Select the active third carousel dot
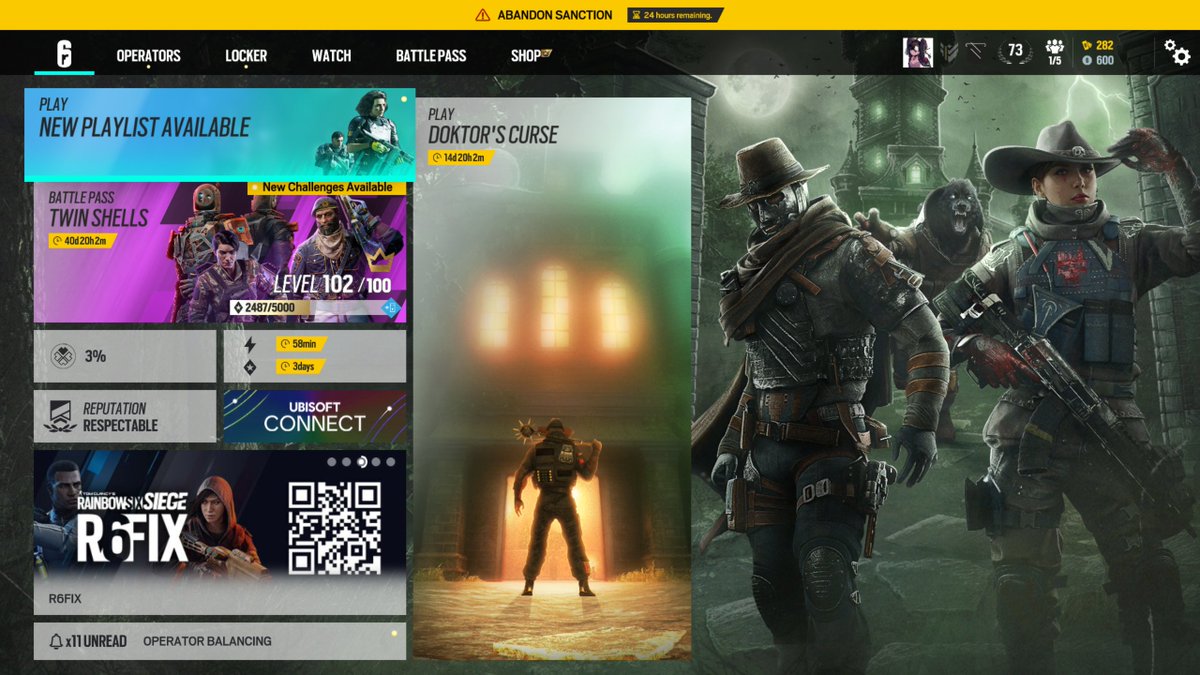The width and height of the screenshot is (1200, 675). click(x=362, y=462)
